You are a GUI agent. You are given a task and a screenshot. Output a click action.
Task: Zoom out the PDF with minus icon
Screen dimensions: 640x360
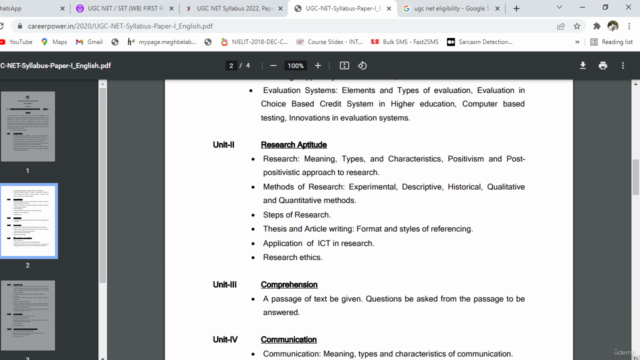pos(273,66)
